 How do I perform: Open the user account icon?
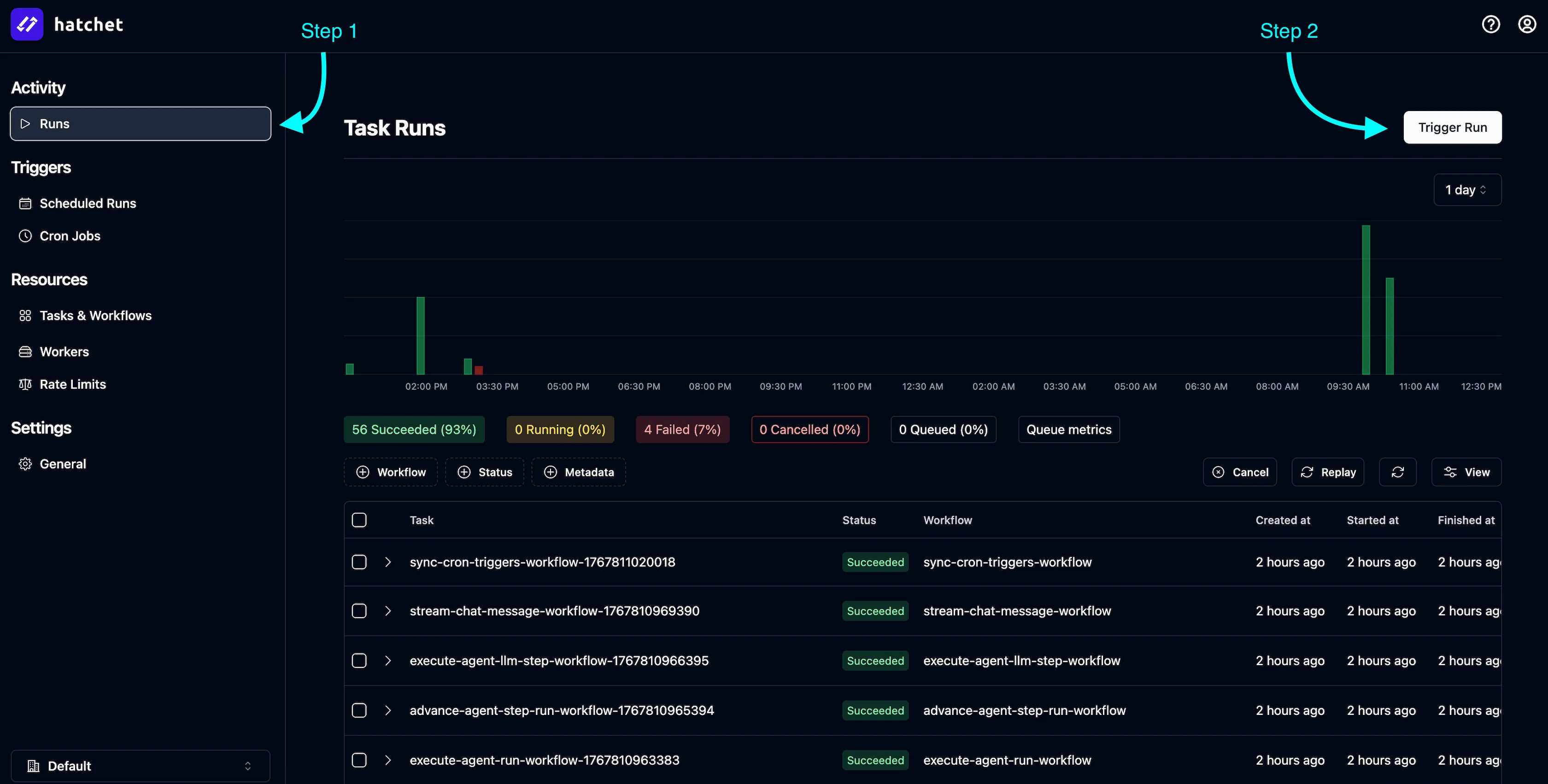[1527, 24]
